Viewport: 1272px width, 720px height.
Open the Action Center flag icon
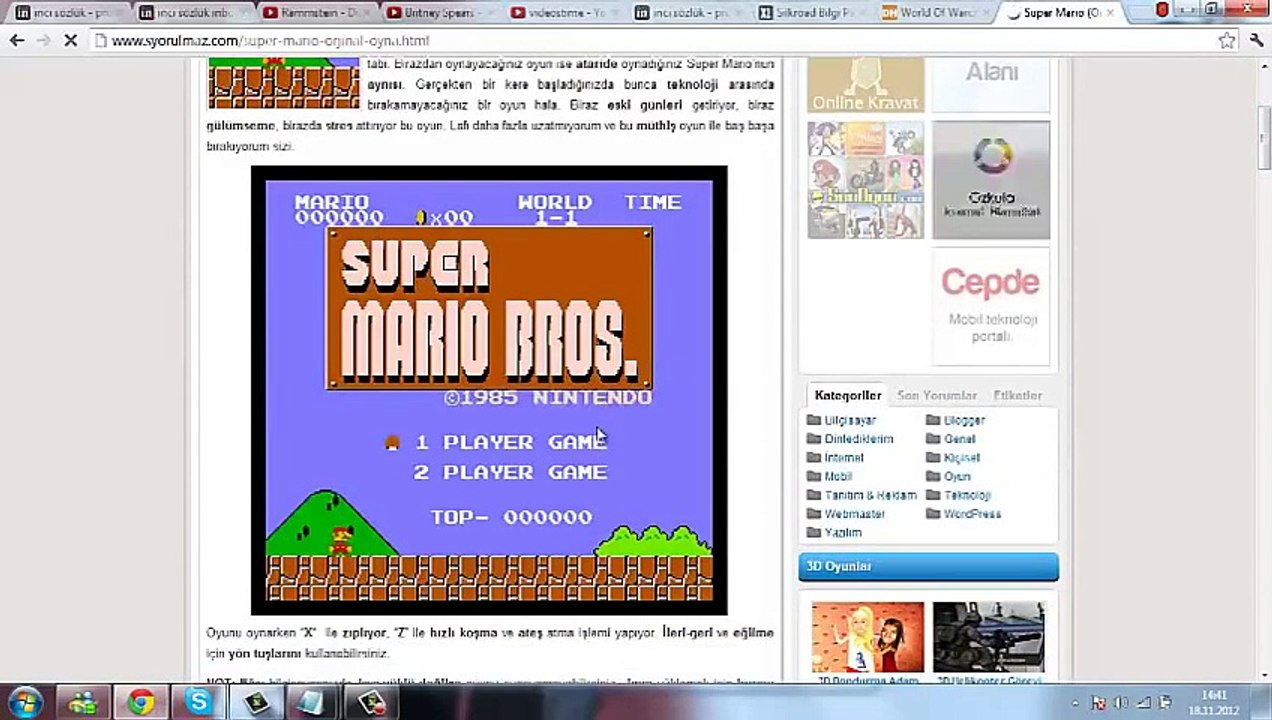[x=1099, y=704]
